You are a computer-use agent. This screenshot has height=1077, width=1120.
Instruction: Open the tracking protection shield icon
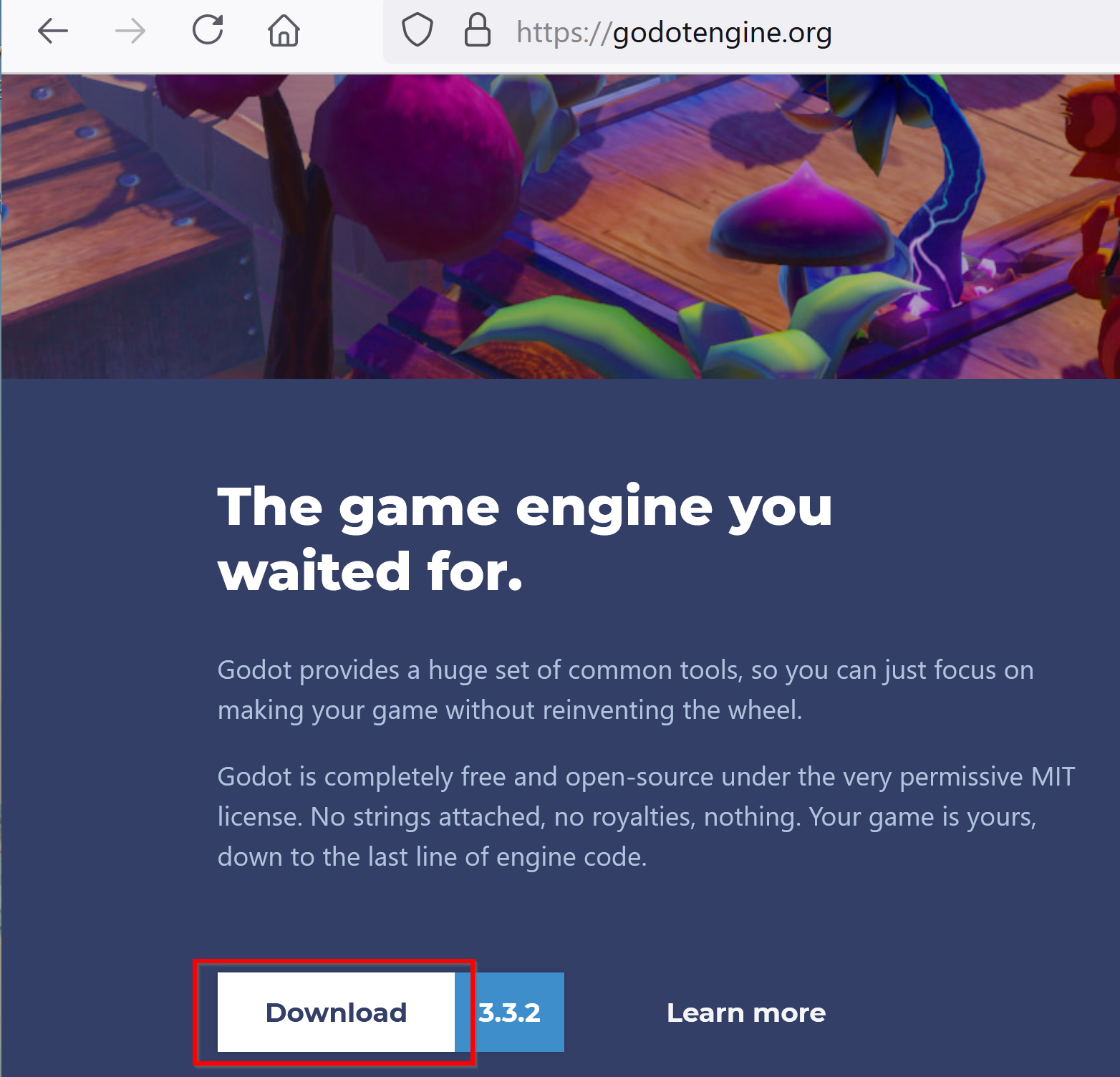tap(417, 31)
